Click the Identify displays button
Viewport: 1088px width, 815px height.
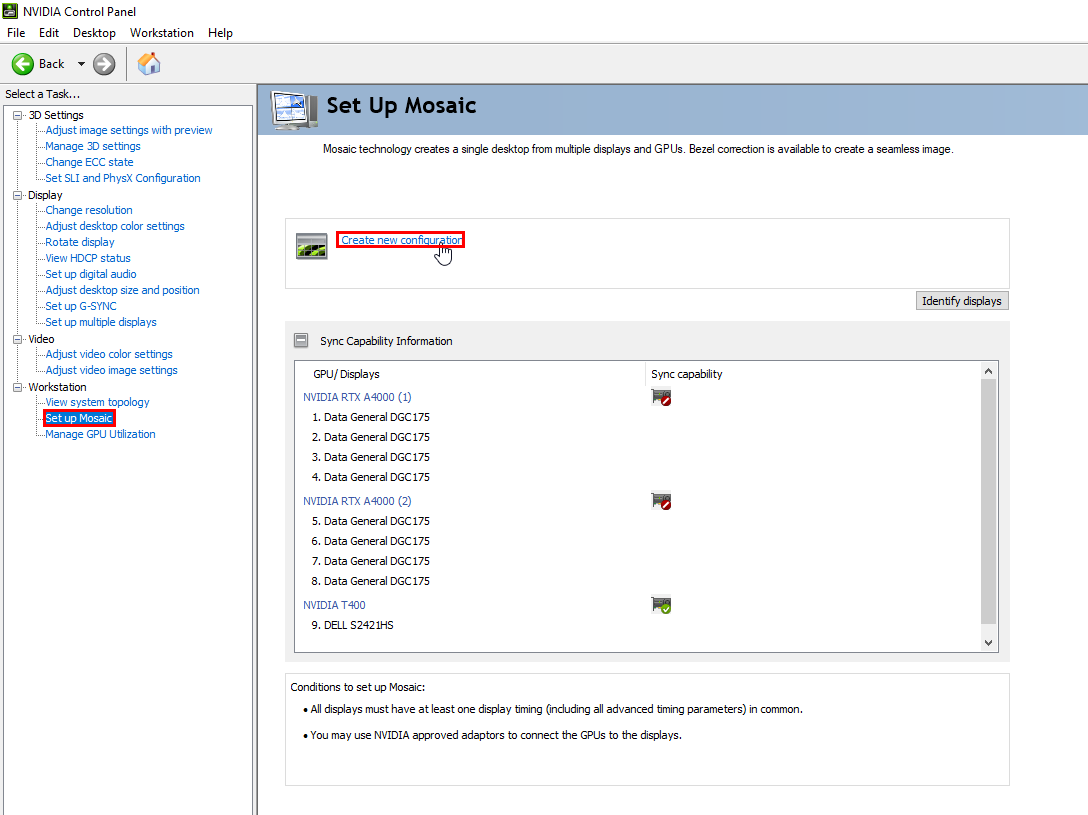click(962, 301)
